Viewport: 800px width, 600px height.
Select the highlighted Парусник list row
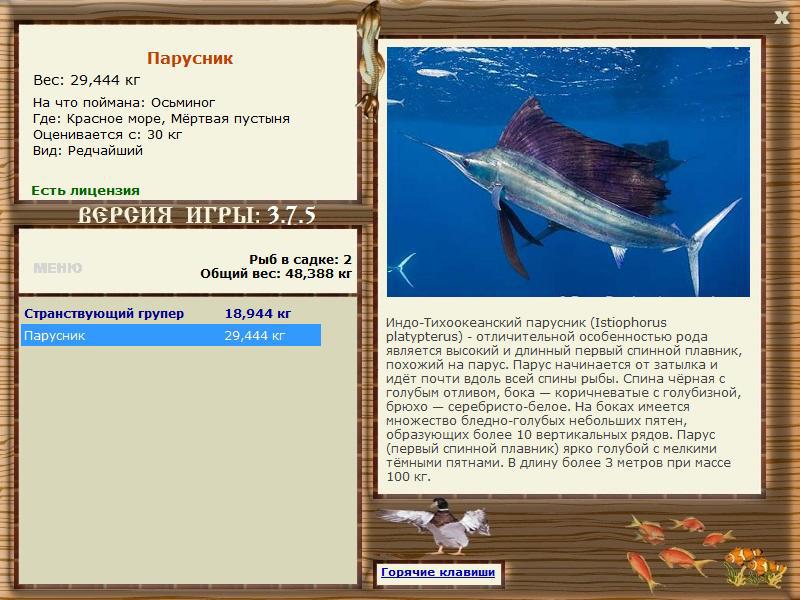171,335
